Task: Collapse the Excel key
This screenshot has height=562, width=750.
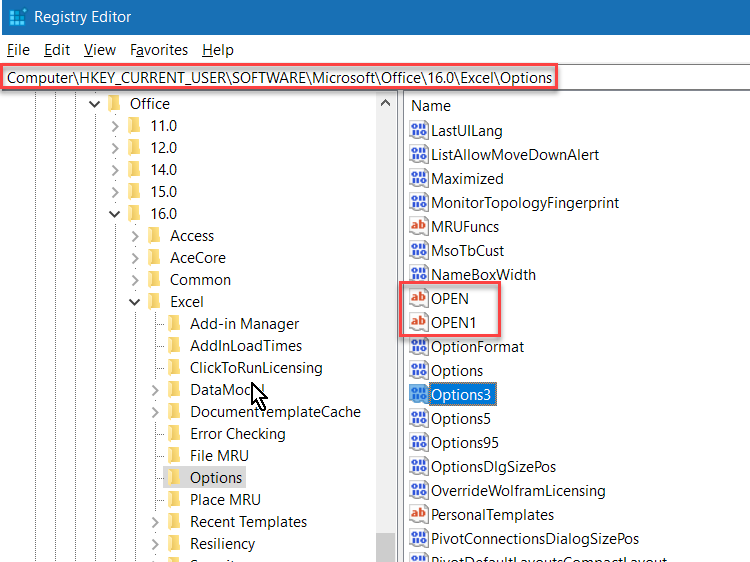Action: click(135, 302)
